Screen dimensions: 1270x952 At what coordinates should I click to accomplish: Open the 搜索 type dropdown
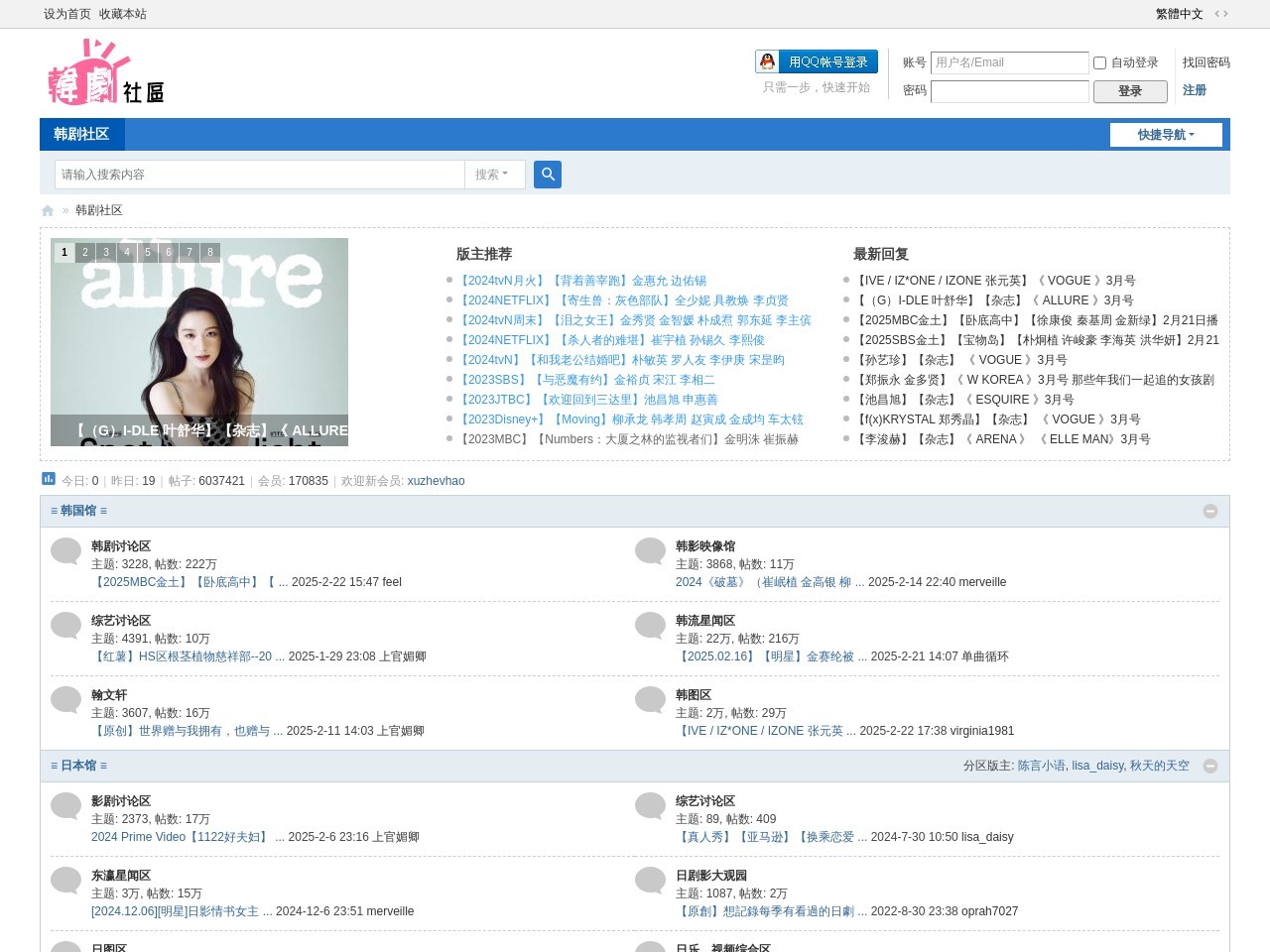(493, 175)
